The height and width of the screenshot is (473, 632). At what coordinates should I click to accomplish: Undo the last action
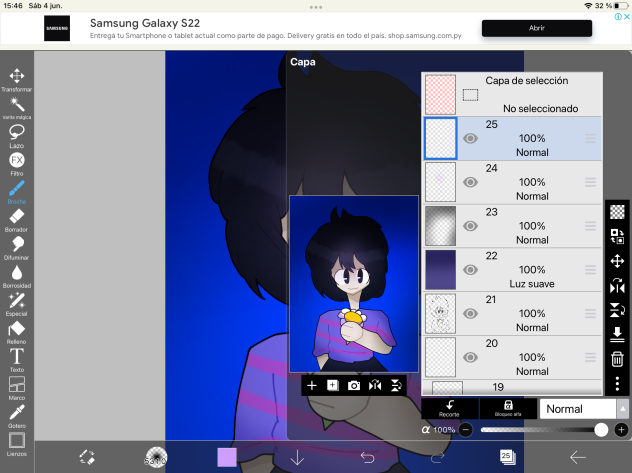pos(367,457)
